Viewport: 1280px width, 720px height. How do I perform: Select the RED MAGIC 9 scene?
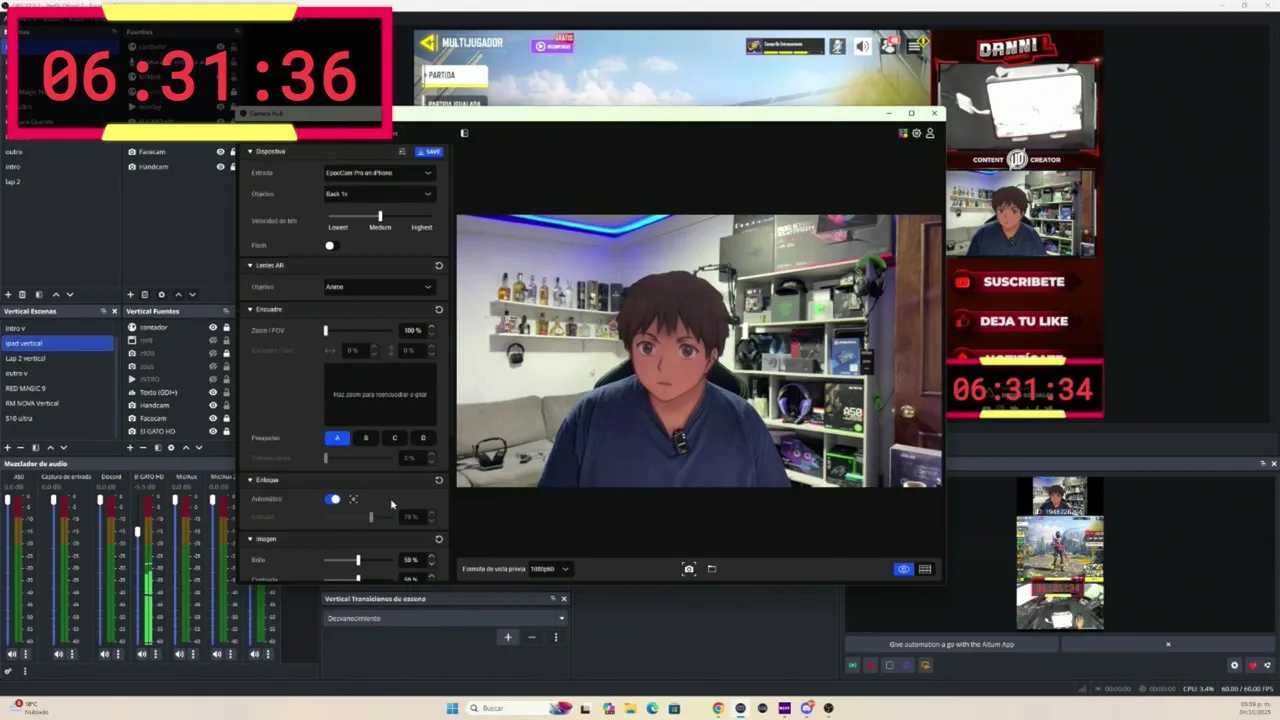(x=57, y=388)
